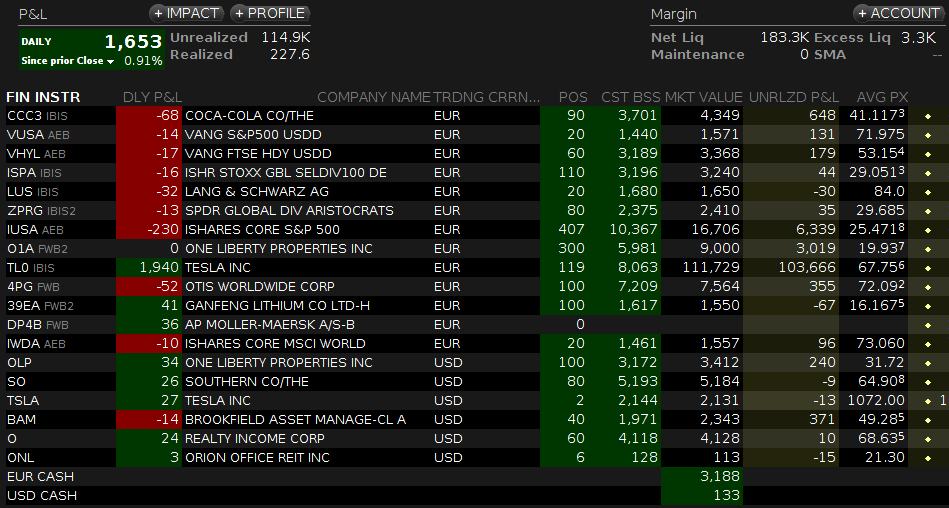Sort by the UNRLZD P&L column header
Screen dimensions: 949x508
[x=793, y=97]
